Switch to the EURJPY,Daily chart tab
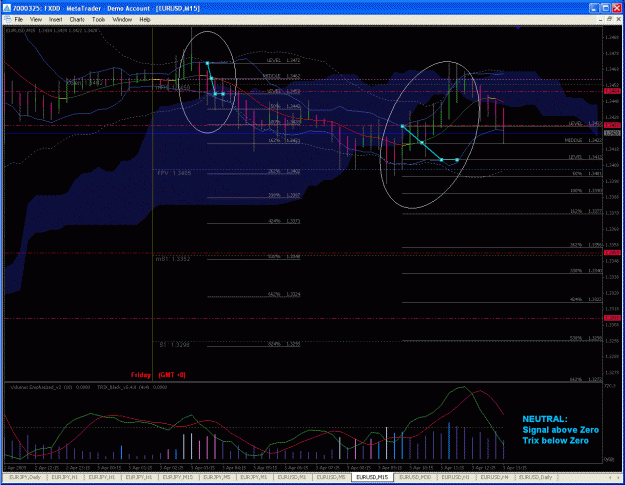 pyautogui.click(x=24, y=477)
